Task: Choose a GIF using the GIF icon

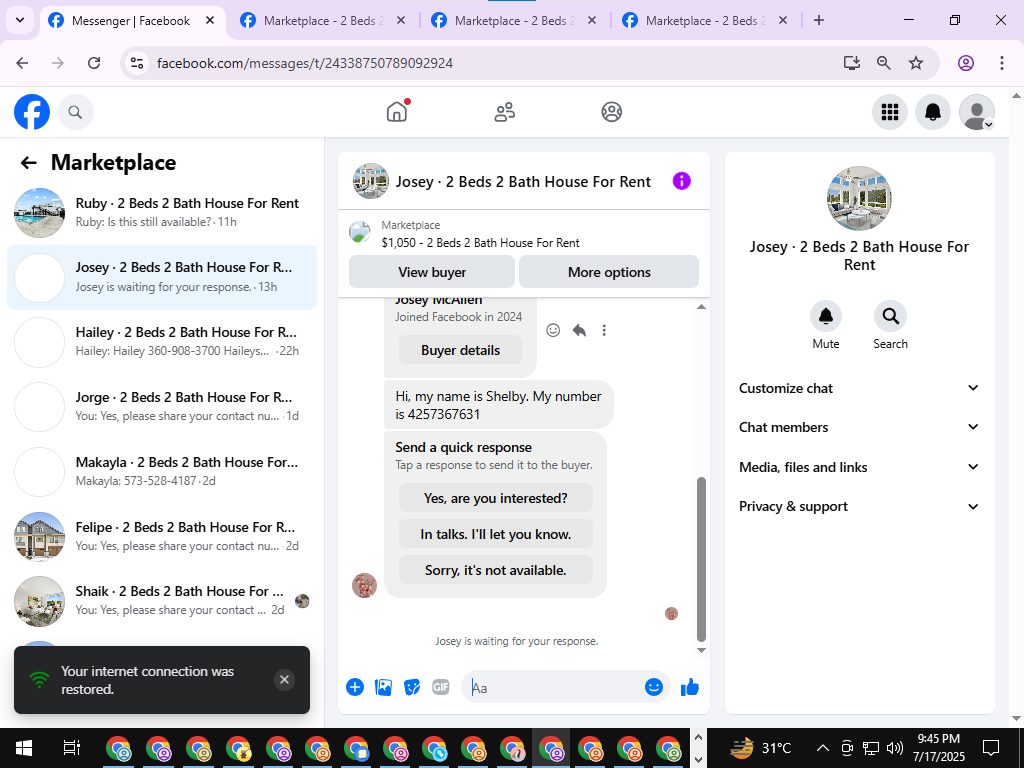Action: tap(441, 687)
